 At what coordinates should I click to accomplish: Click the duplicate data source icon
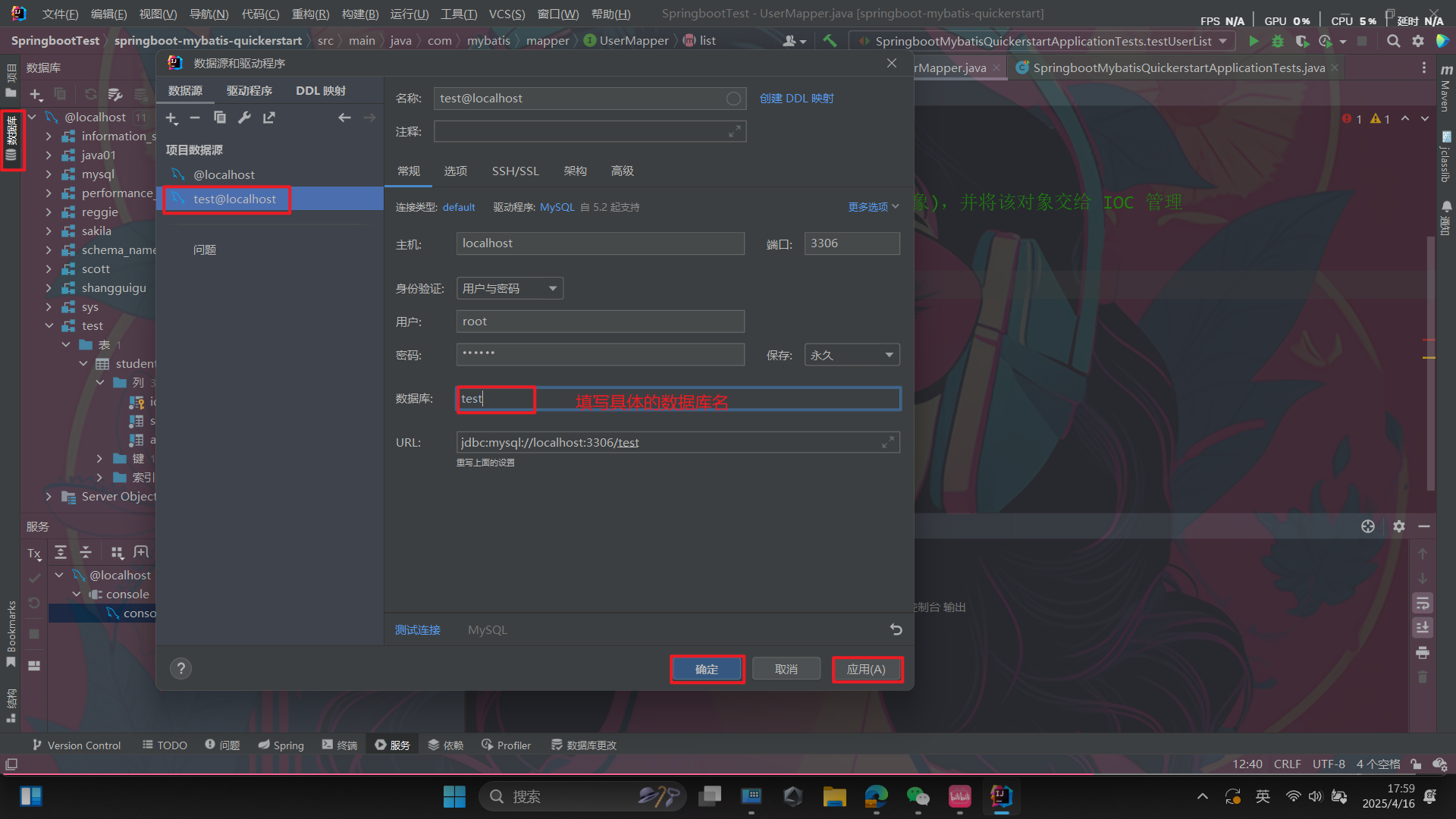(220, 118)
